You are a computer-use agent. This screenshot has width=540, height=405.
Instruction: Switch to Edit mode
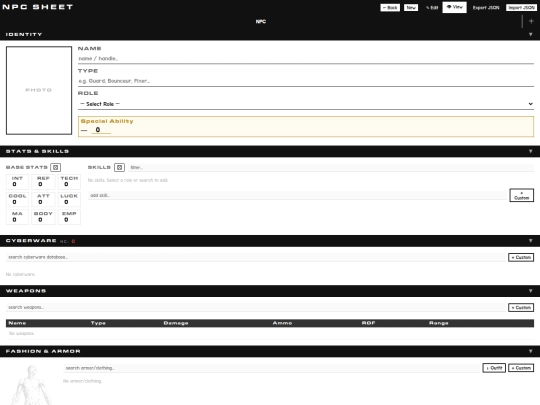click(x=432, y=8)
